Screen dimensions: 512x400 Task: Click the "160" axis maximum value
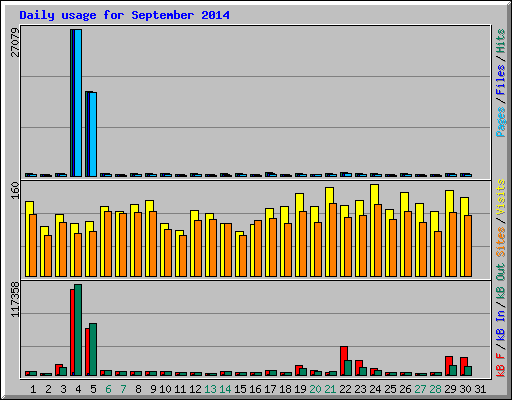click(15, 190)
